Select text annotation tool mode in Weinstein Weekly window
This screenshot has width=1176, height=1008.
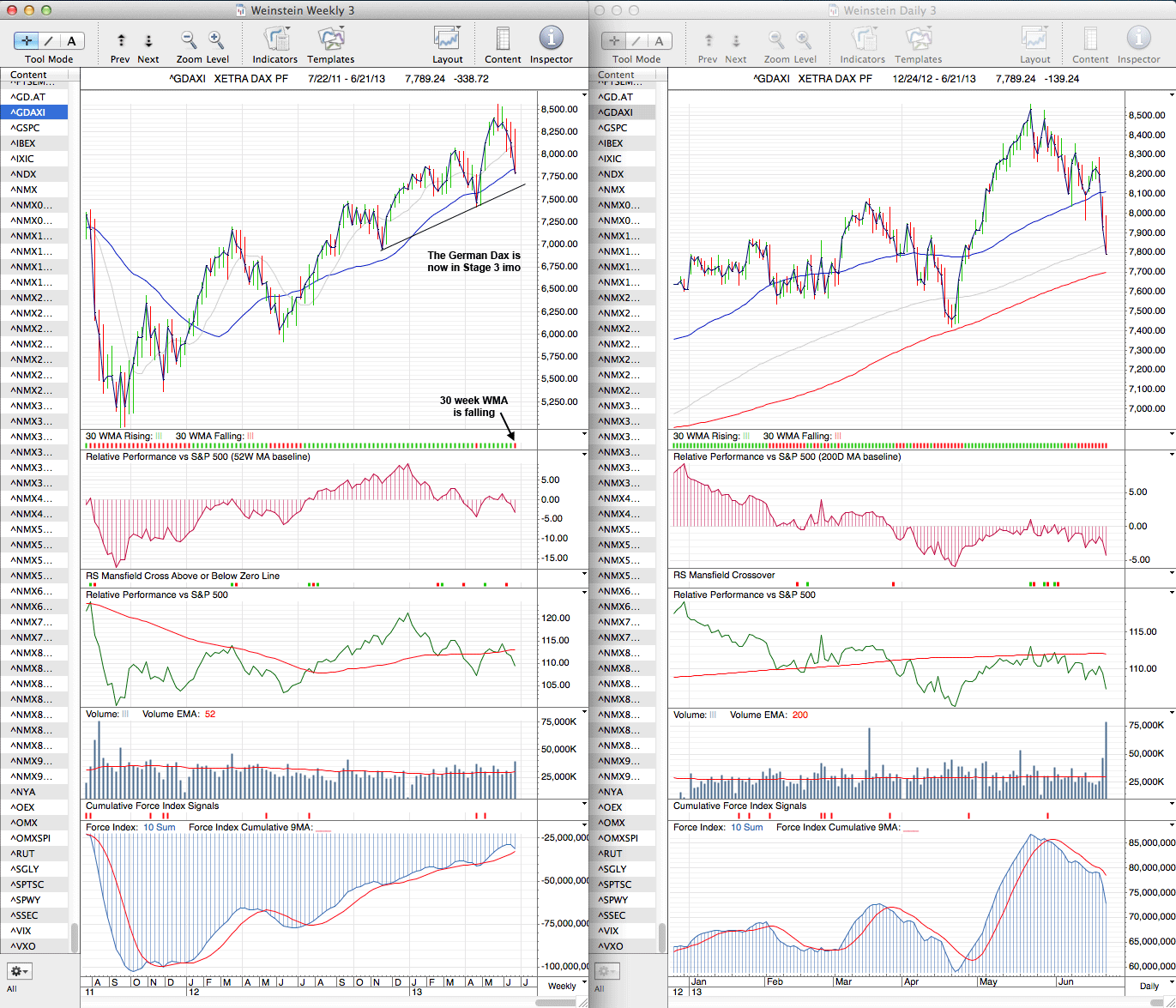click(71, 40)
